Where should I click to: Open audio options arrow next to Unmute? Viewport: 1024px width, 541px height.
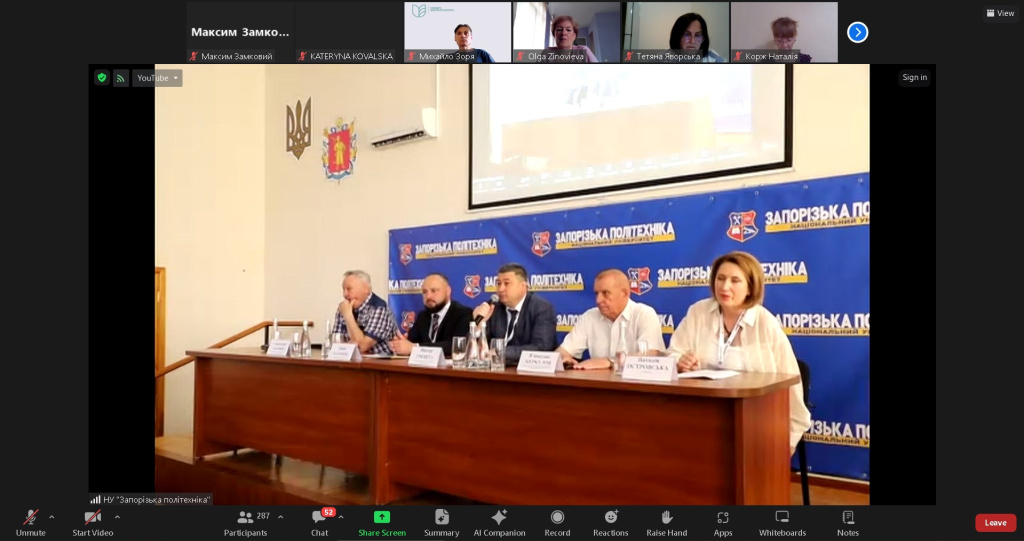[52, 517]
